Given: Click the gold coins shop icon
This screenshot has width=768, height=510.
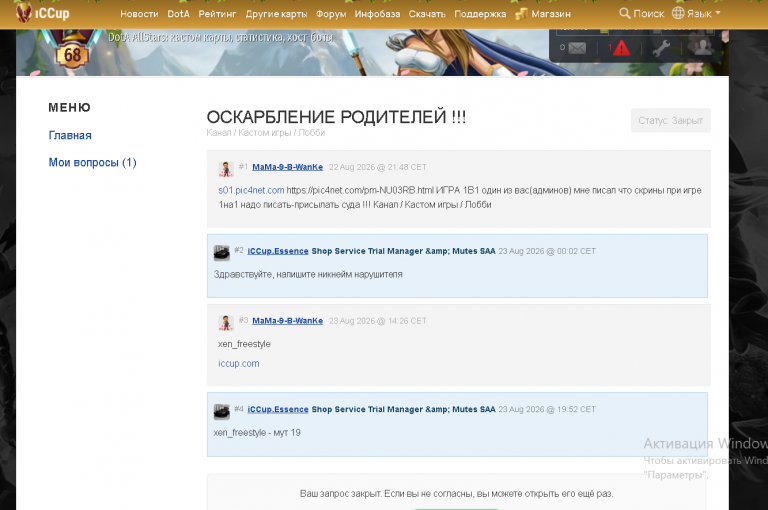Looking at the screenshot, I should (521, 14).
